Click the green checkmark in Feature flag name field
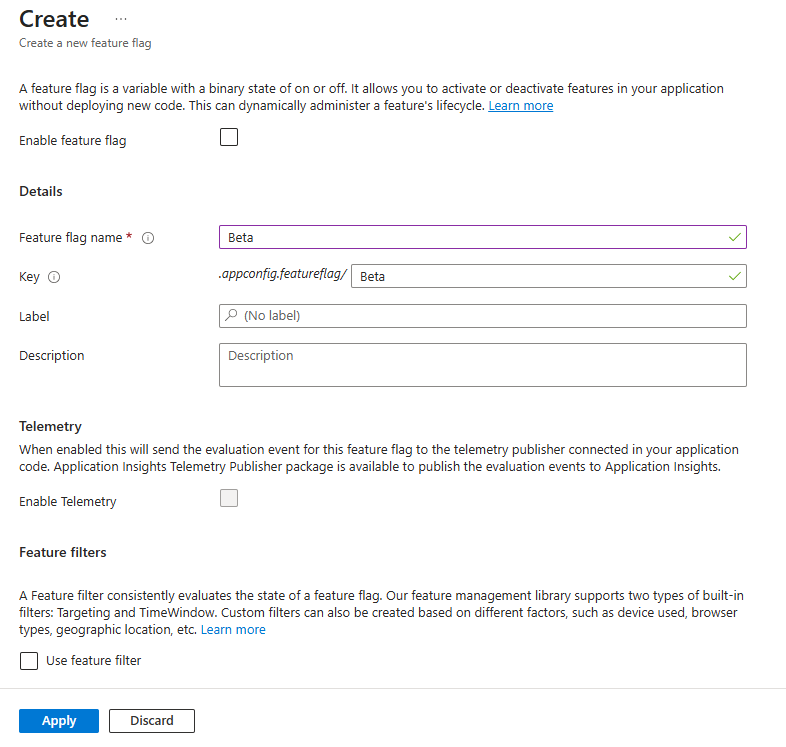Screen dimensions: 786x747 click(735, 237)
